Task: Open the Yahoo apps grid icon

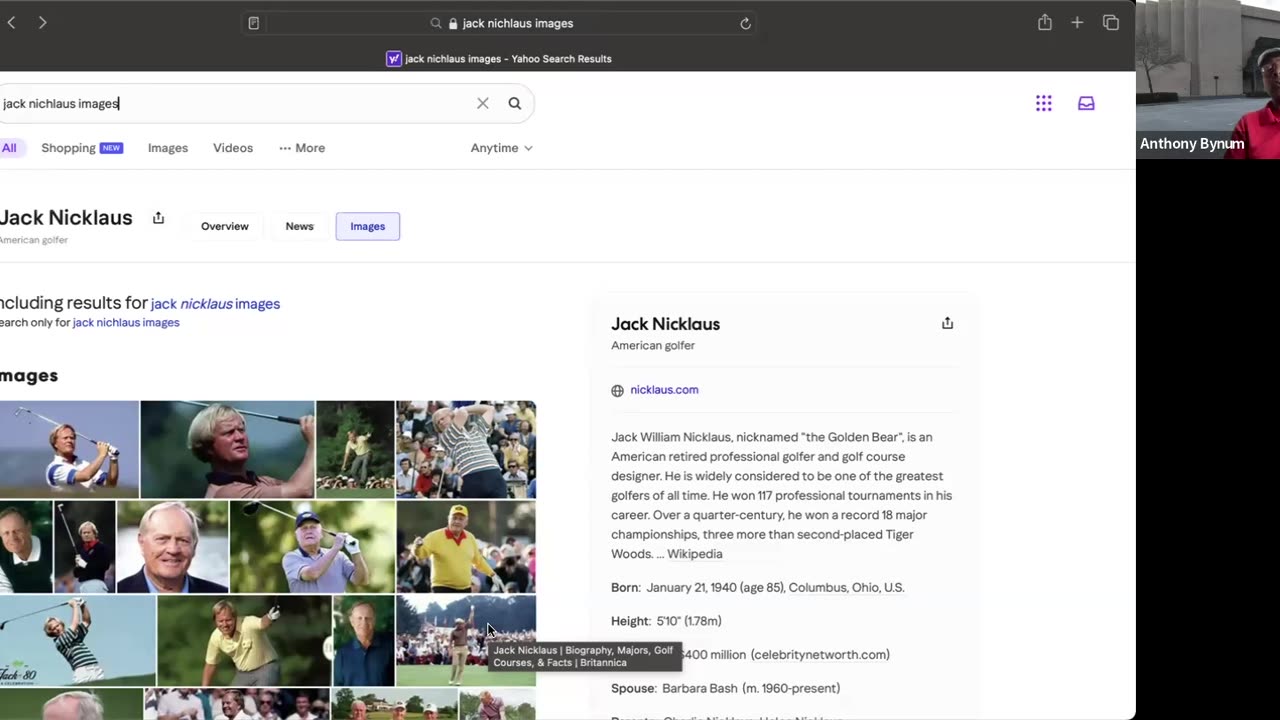Action: tap(1044, 103)
